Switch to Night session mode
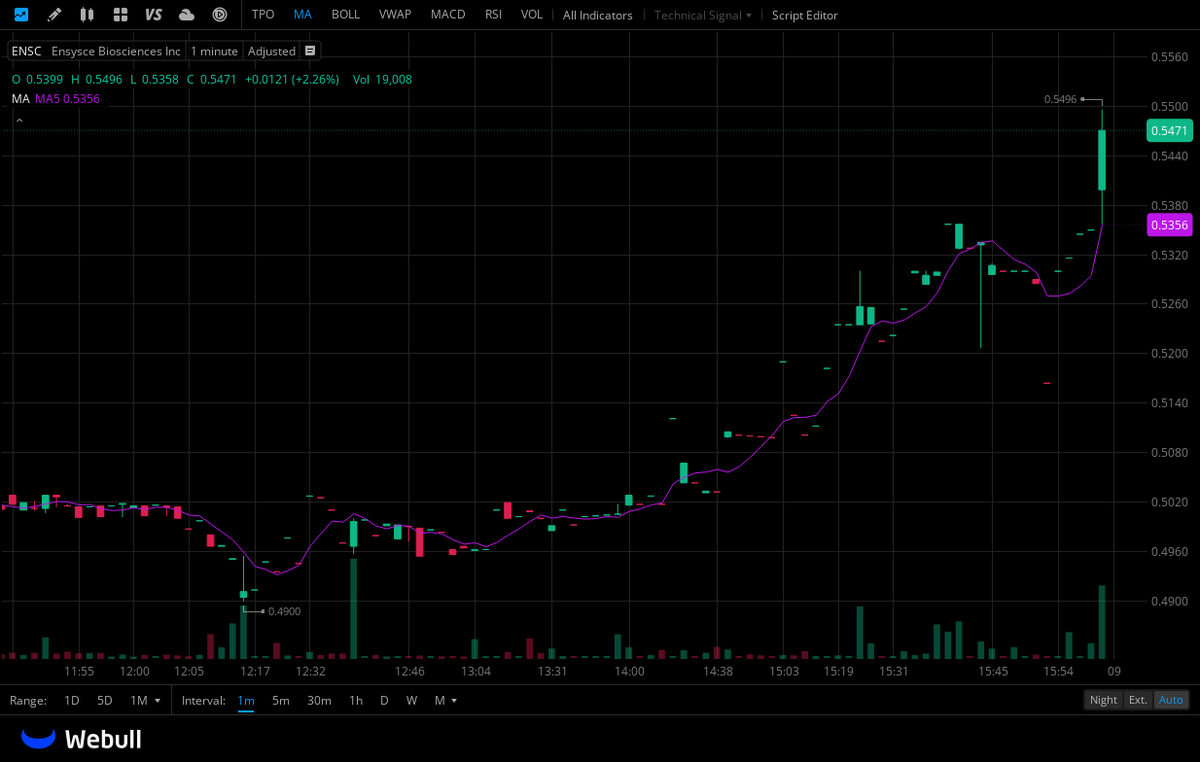1200x762 pixels. click(x=1104, y=700)
